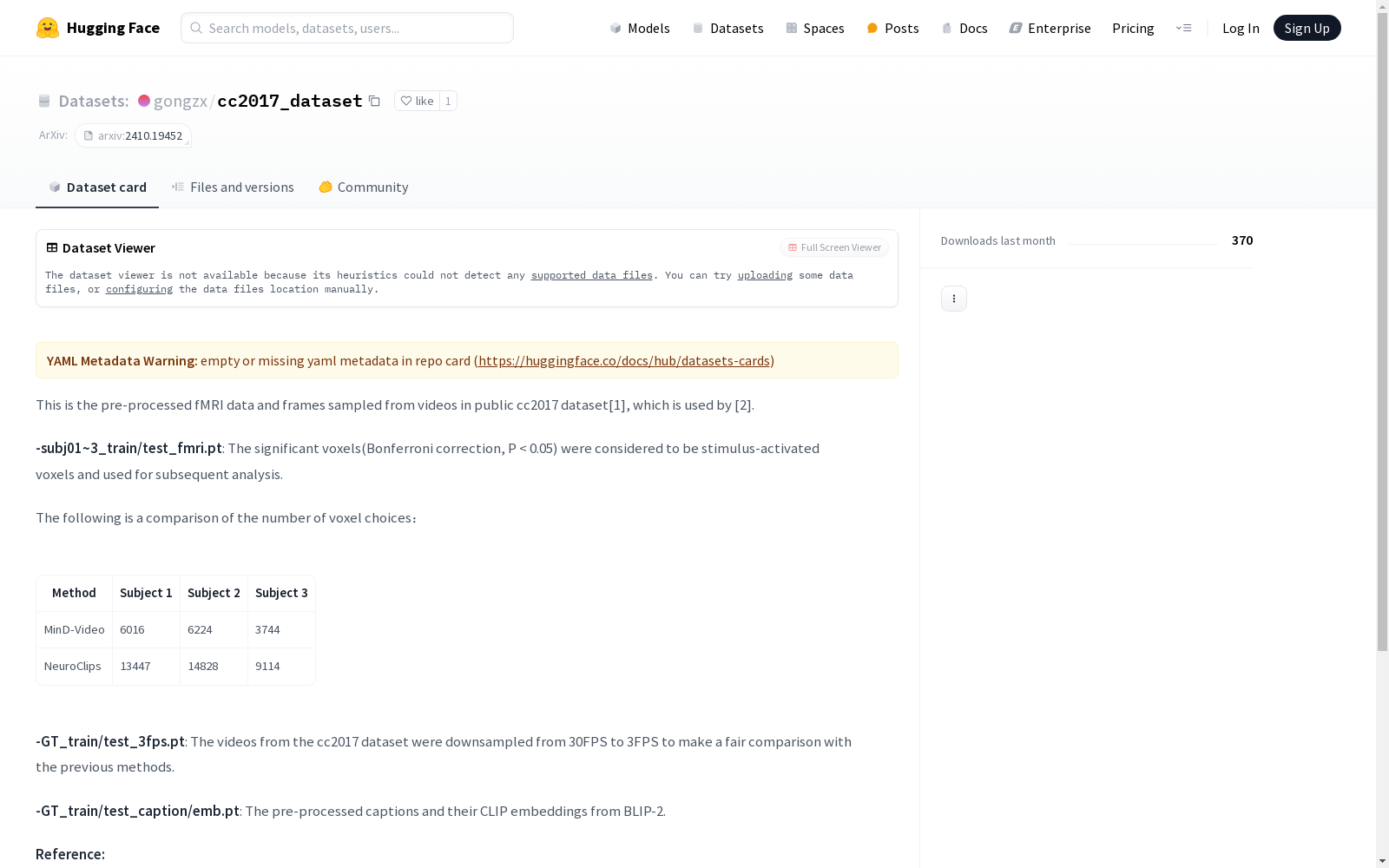Click the Hugging Face logo
The width and height of the screenshot is (1389, 868).
point(98,28)
